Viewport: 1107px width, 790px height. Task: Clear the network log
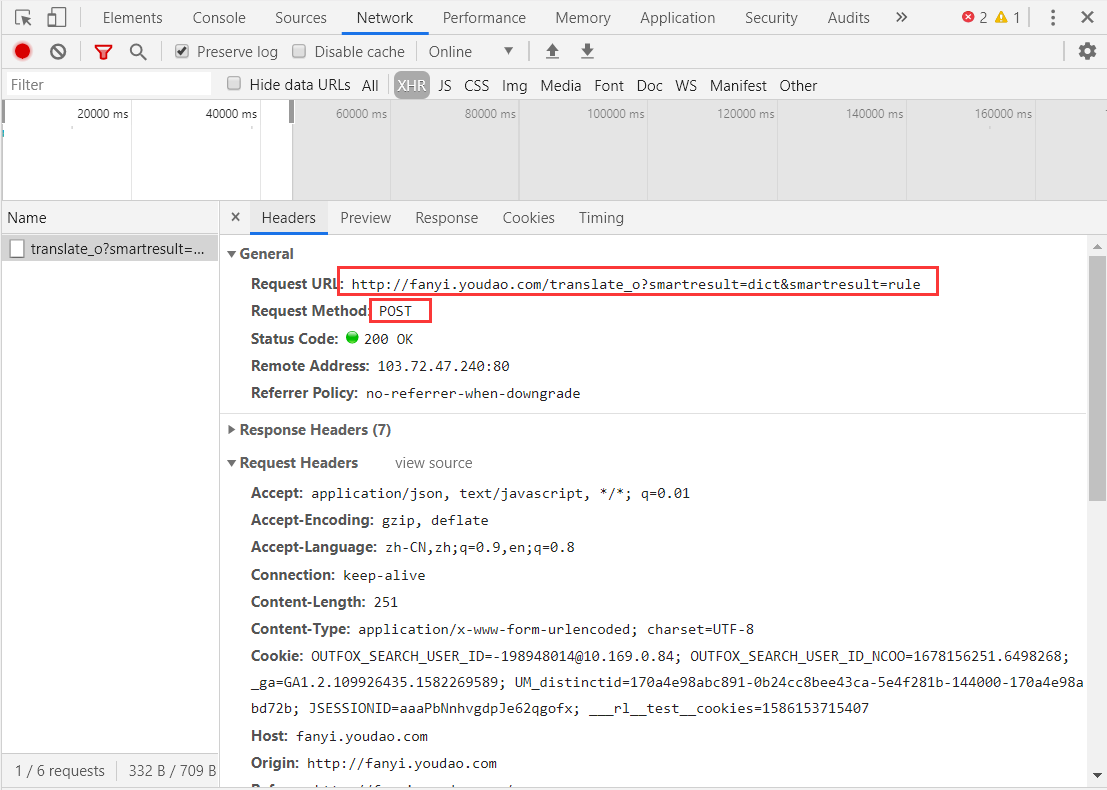click(x=58, y=52)
